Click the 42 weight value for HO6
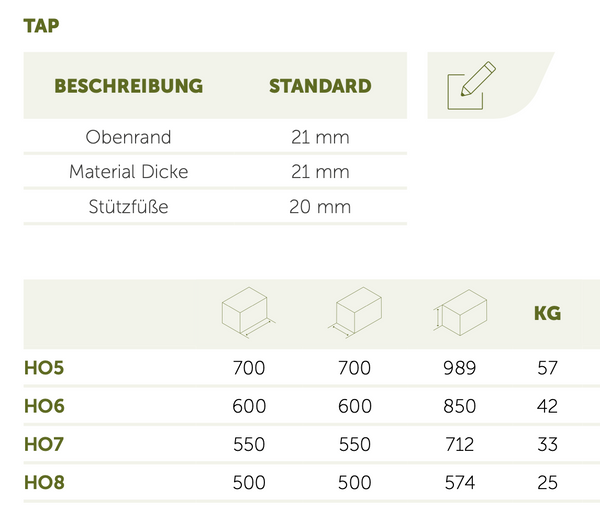Viewport: 600px width, 509px height. click(x=547, y=406)
